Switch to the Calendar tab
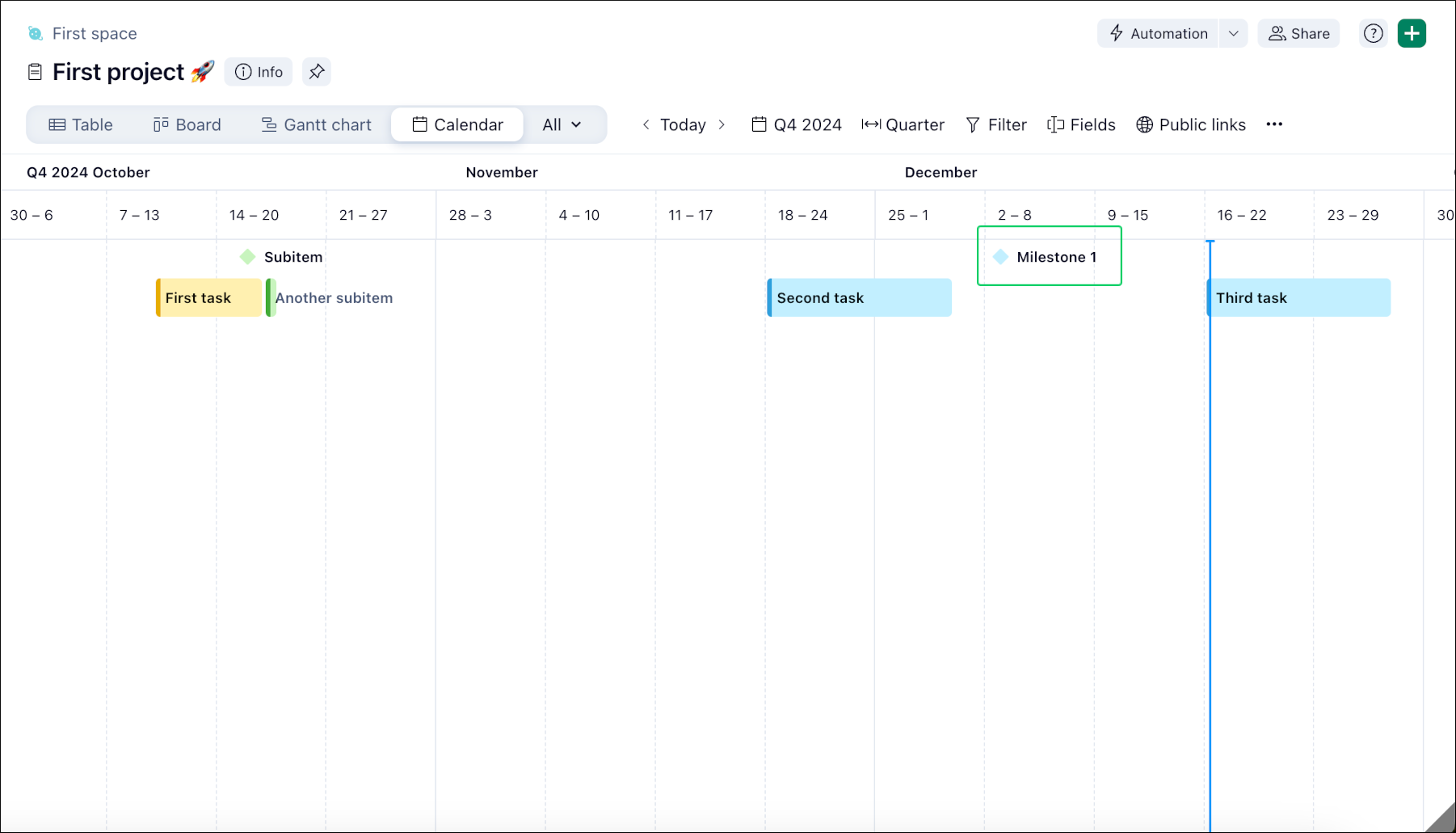 coord(457,124)
